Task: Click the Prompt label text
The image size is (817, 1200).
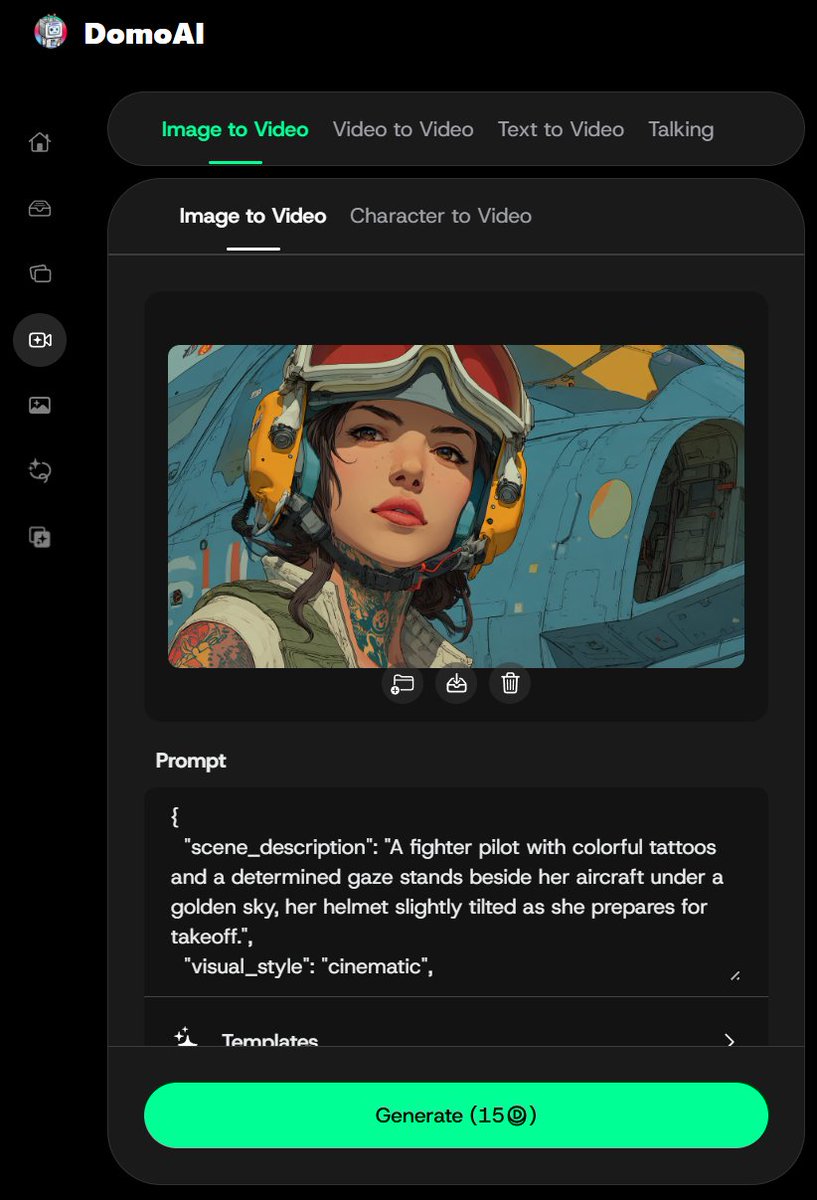Action: [191, 761]
